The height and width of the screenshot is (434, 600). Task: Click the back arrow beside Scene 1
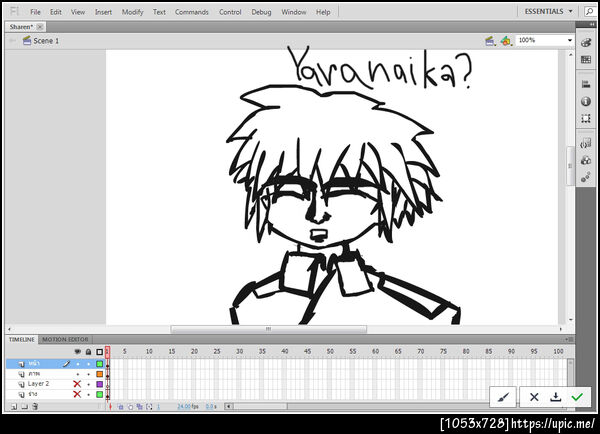coord(13,41)
